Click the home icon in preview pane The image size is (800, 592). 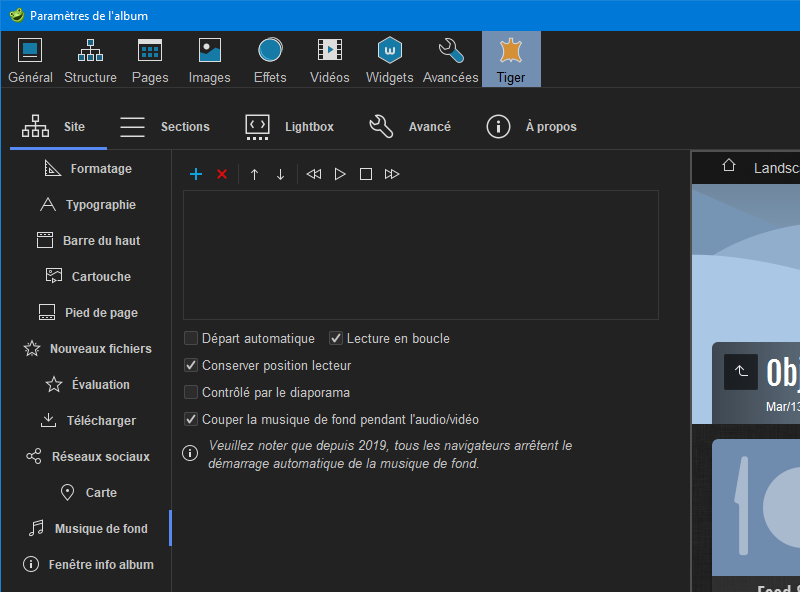(729, 166)
